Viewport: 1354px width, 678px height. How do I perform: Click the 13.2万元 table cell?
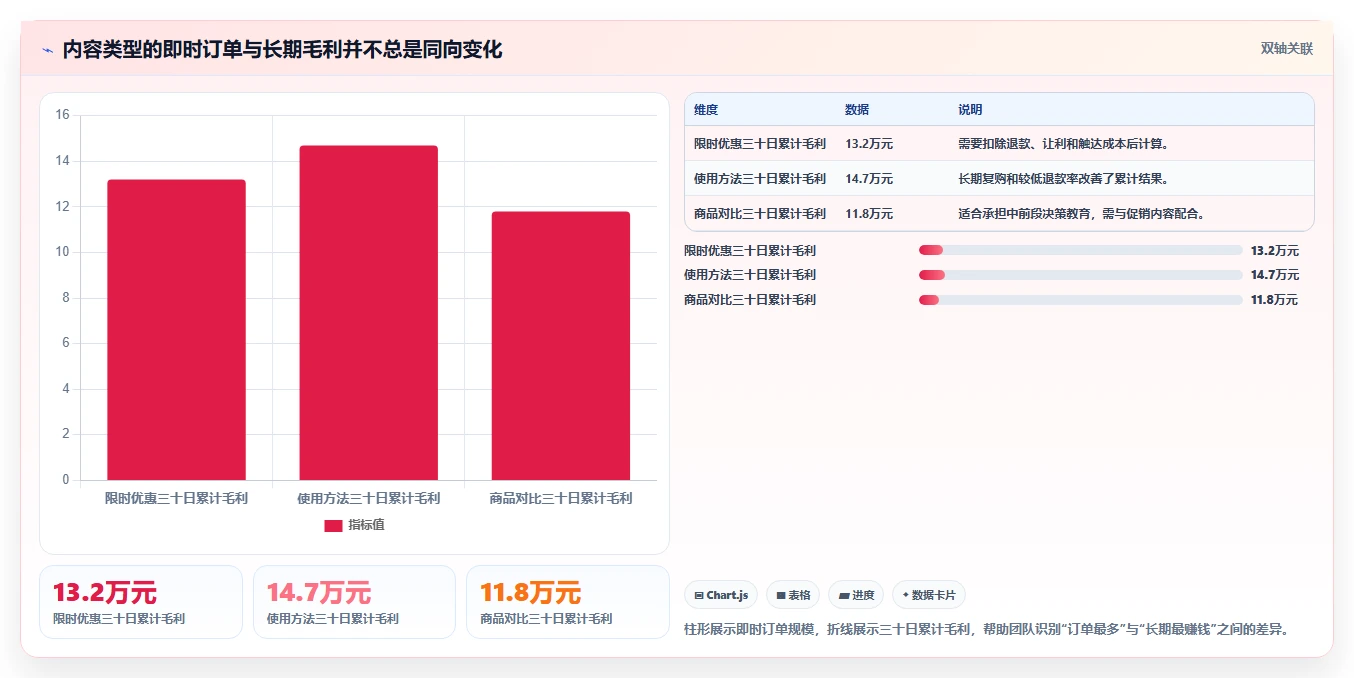pos(869,144)
